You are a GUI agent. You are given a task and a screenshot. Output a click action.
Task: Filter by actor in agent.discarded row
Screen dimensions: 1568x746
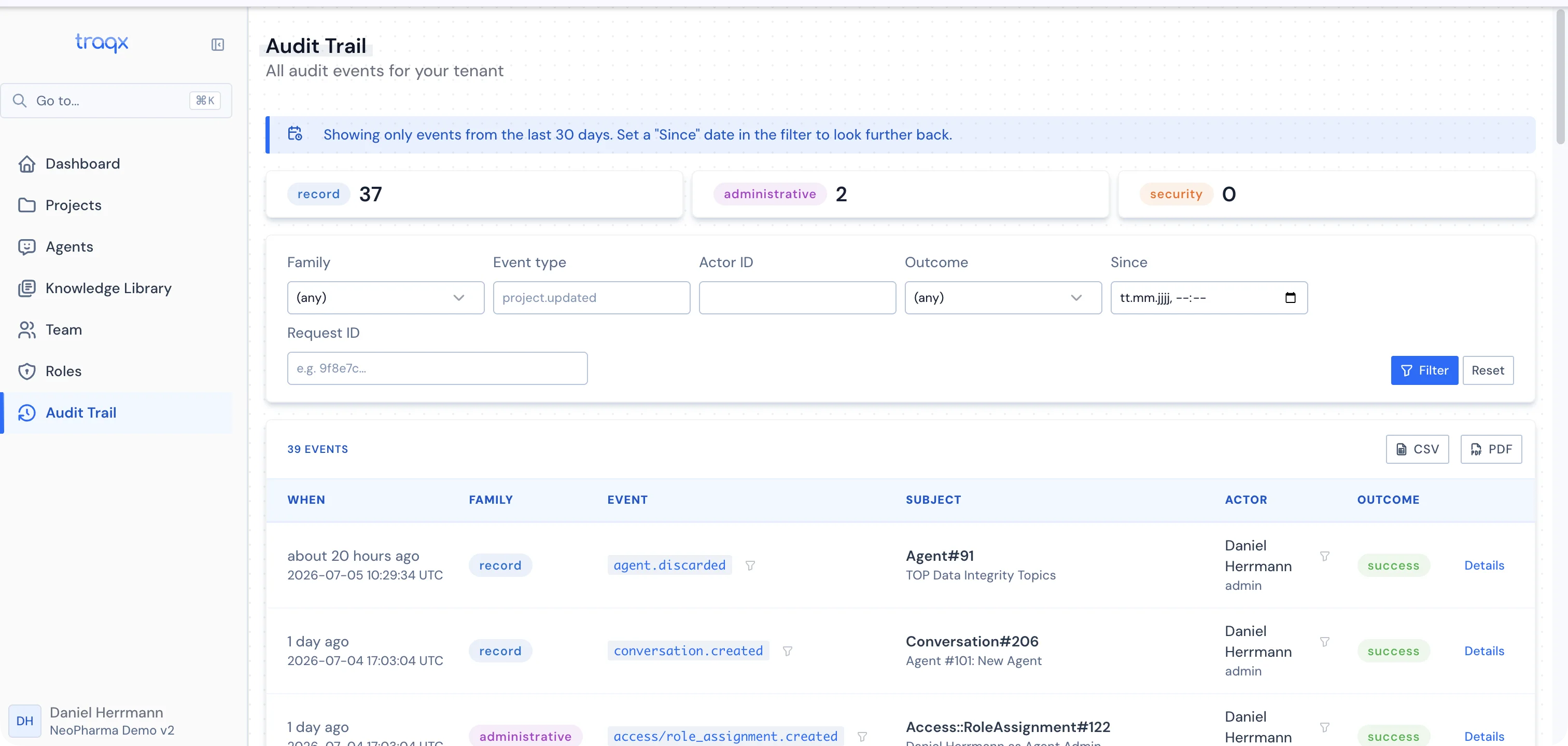[1324, 556]
